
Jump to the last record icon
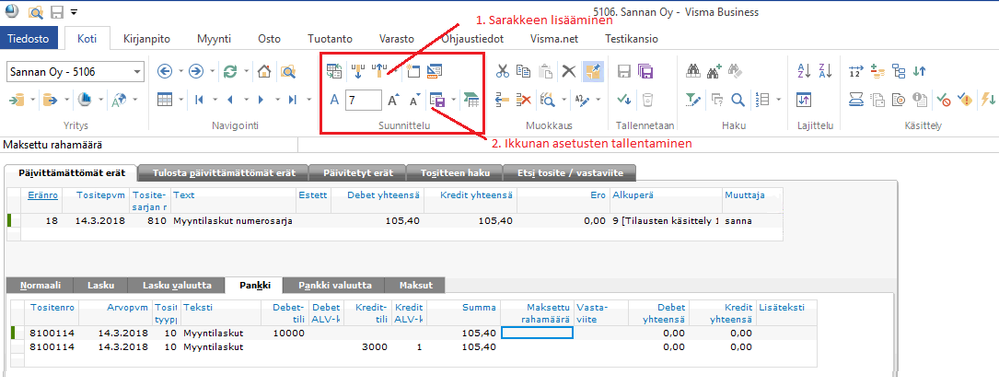(292, 99)
